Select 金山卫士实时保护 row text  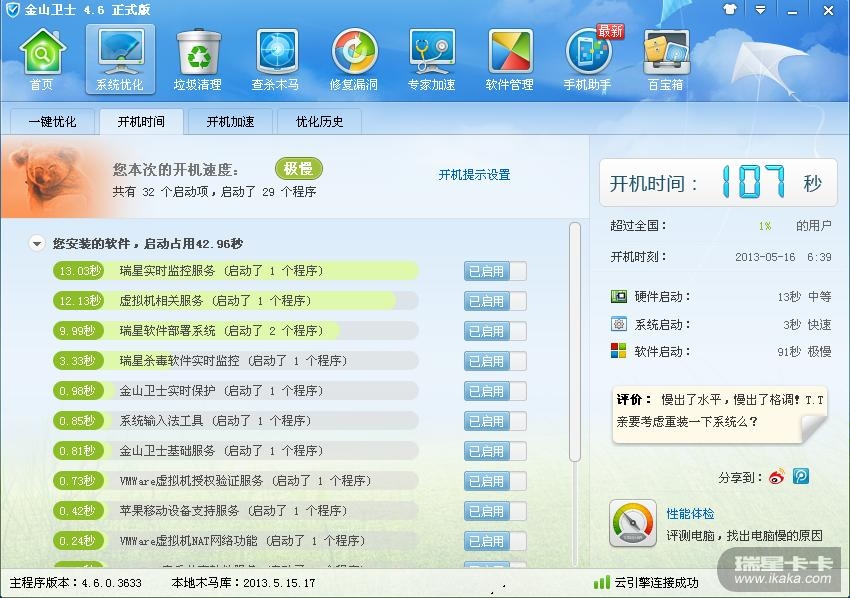tap(221, 390)
